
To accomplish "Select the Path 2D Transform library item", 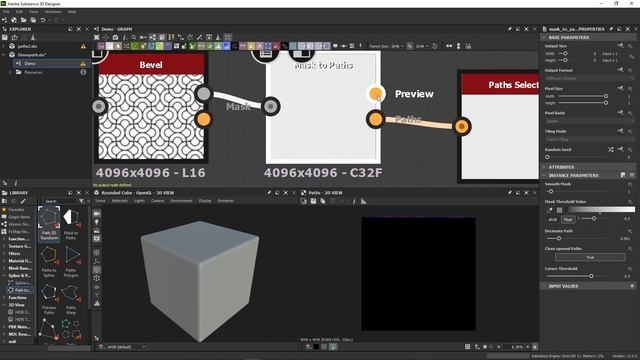I will [x=49, y=224].
